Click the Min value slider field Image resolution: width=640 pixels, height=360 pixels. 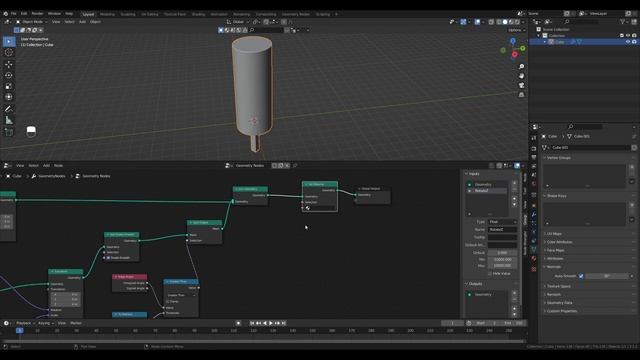coord(502,259)
